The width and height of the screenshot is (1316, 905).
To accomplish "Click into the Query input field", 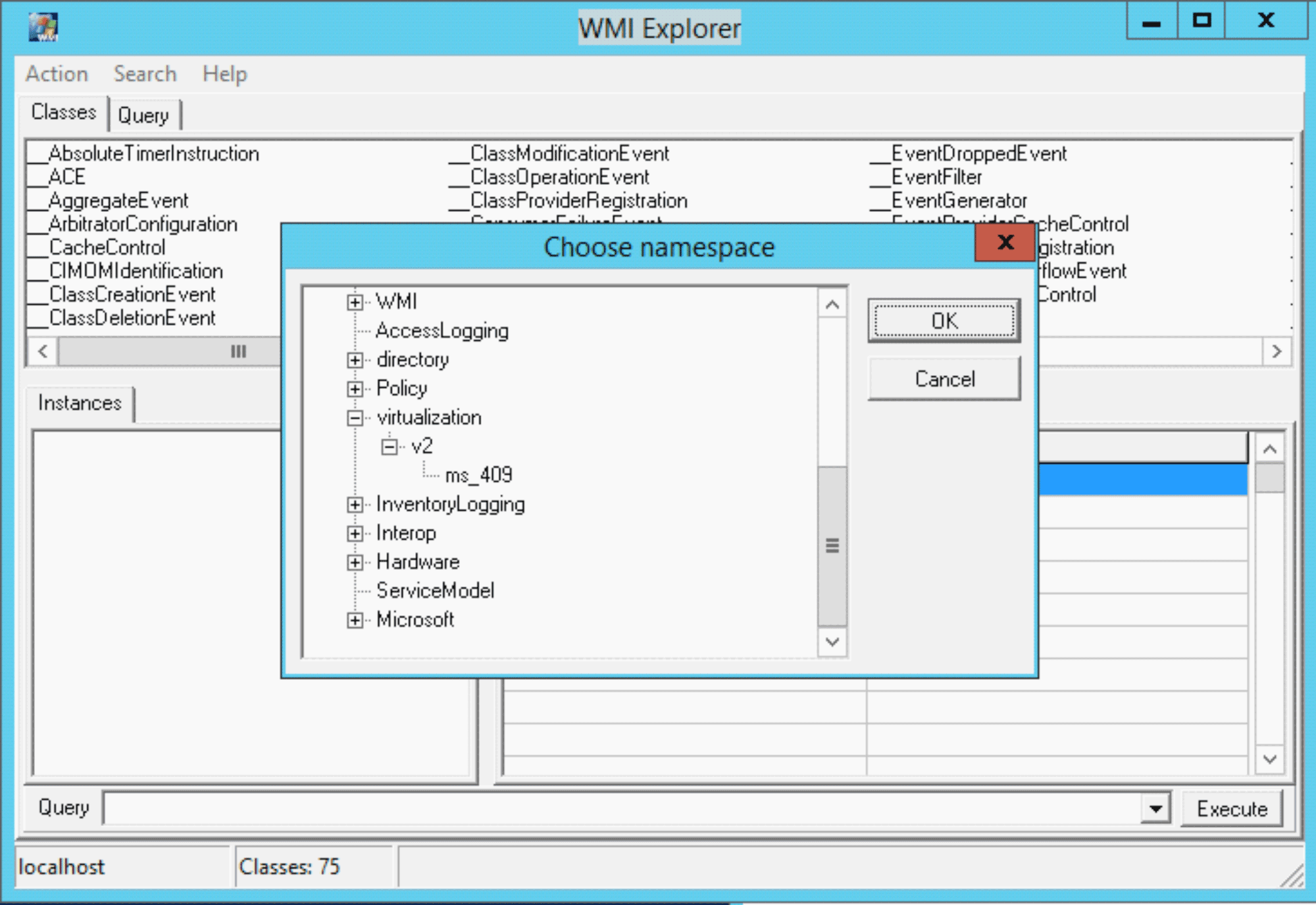I will coord(622,808).
